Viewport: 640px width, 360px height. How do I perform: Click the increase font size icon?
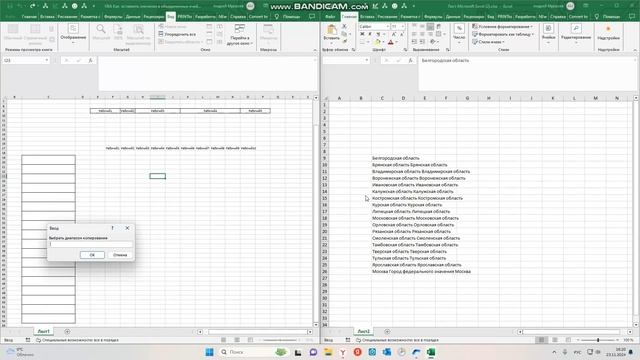click(x=394, y=34)
